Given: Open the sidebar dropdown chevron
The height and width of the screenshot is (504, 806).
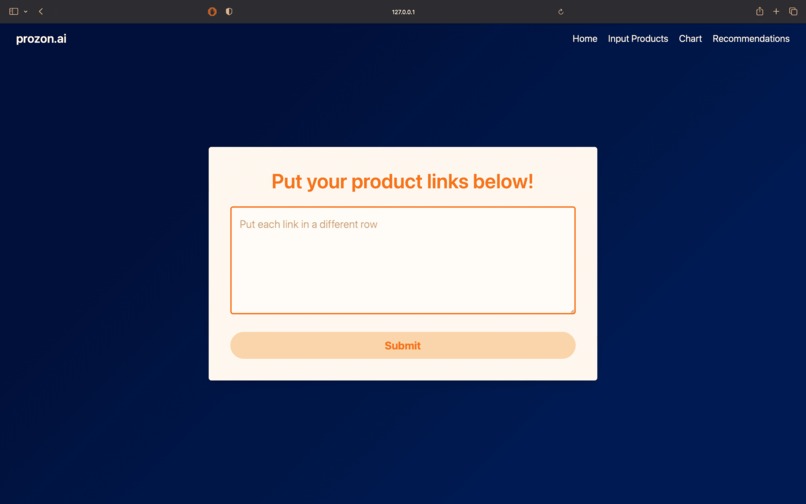Looking at the screenshot, I should click(26, 12).
